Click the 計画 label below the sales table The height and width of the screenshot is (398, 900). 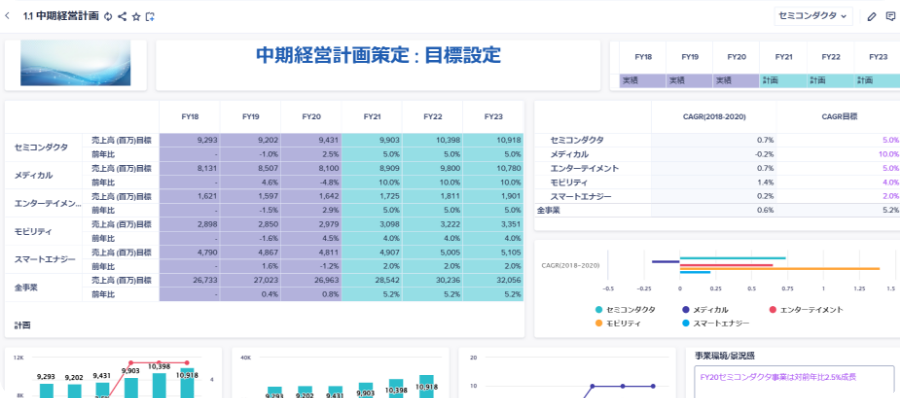22,325
